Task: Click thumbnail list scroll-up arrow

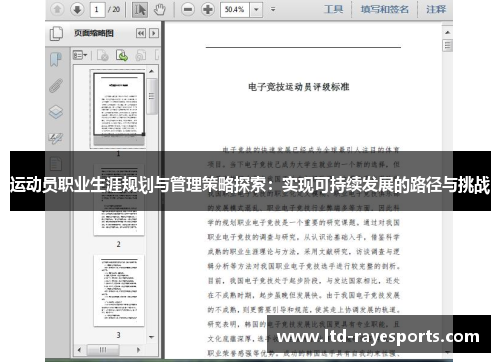Action: coord(151,71)
